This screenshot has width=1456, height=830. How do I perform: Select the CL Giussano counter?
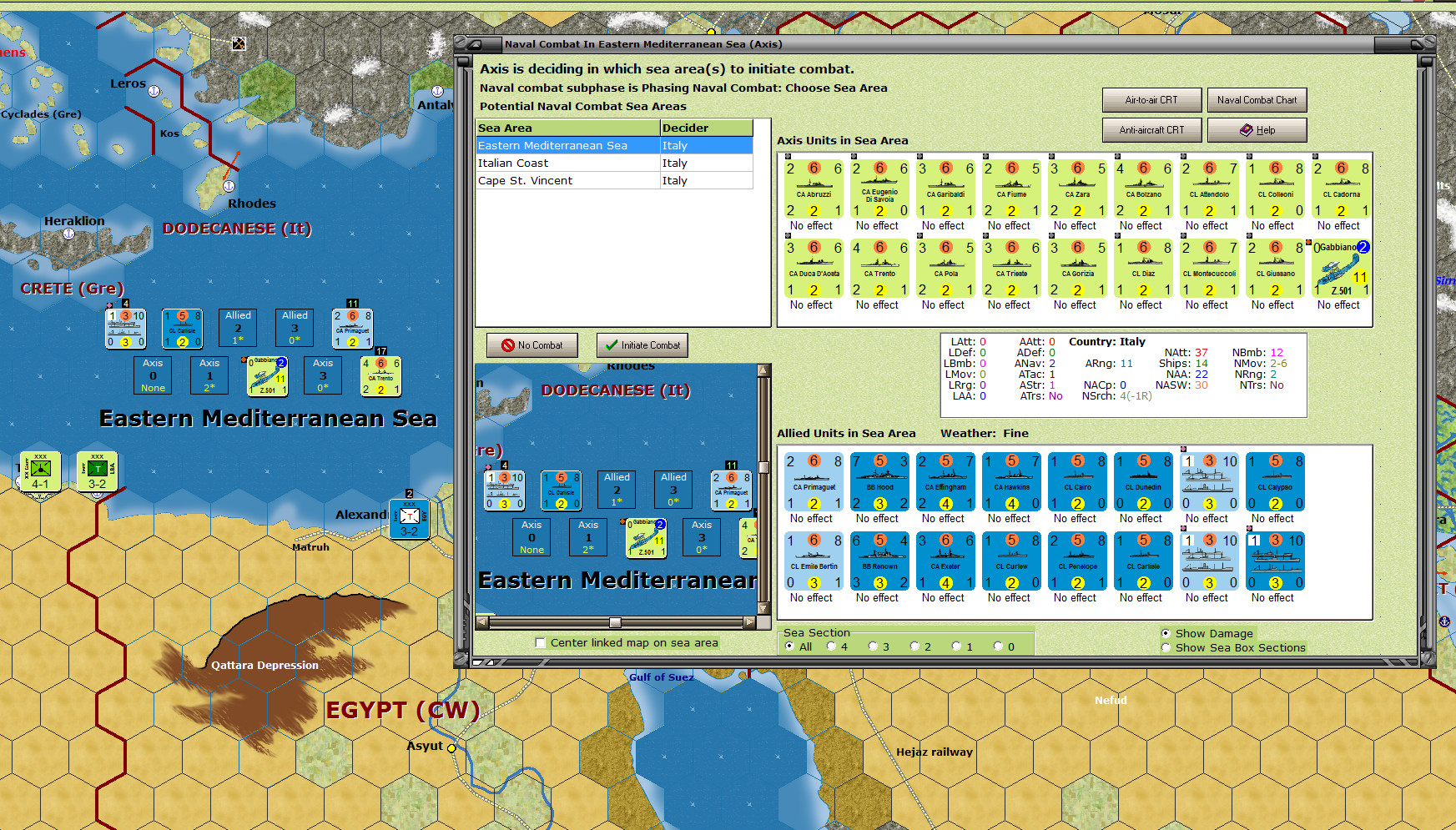click(x=1275, y=269)
